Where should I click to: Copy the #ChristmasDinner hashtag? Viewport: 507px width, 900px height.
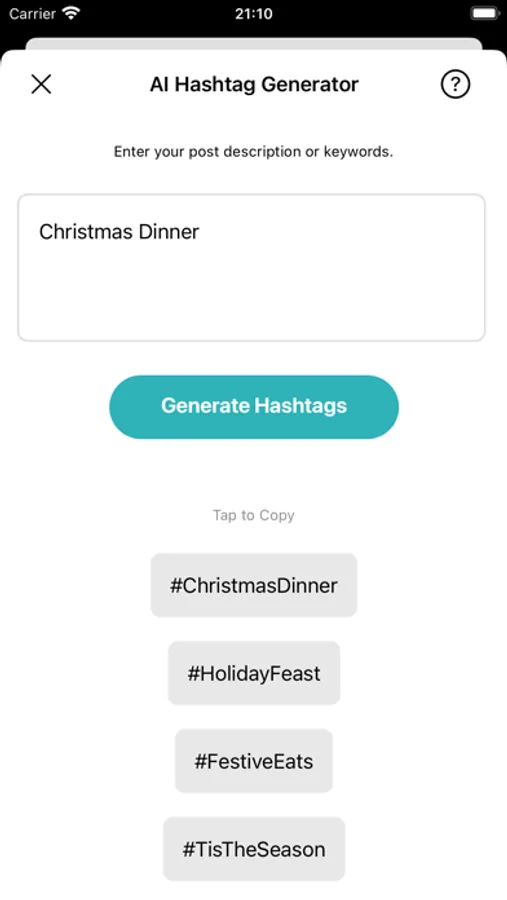tap(254, 585)
